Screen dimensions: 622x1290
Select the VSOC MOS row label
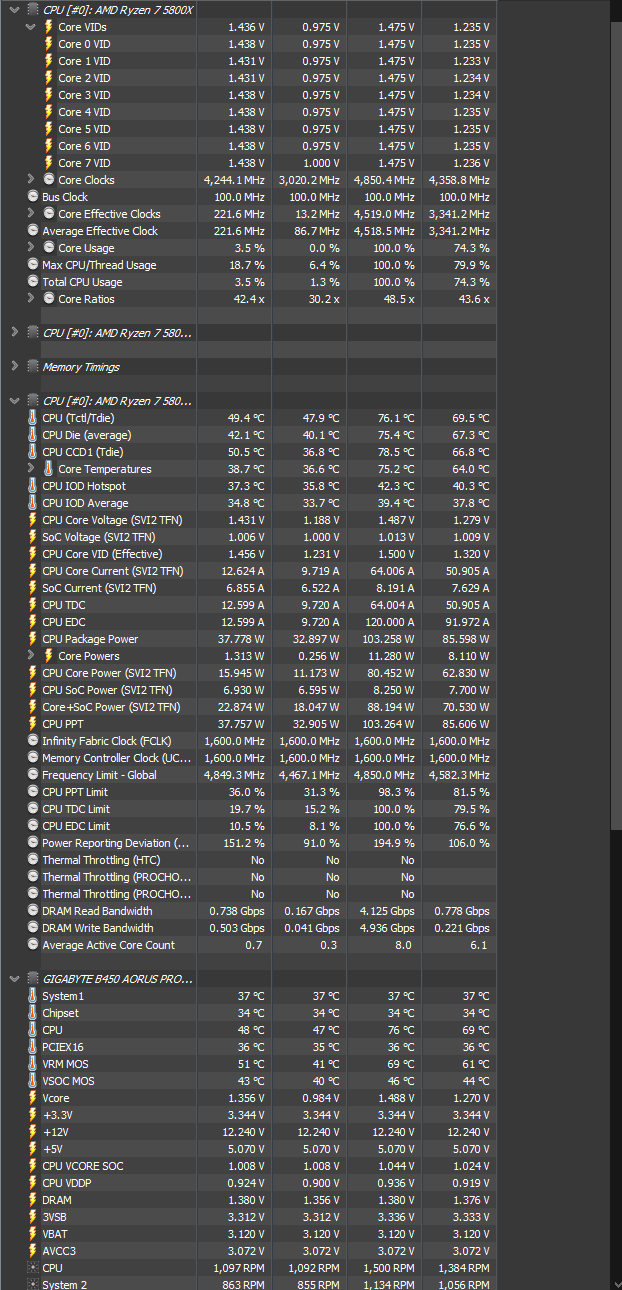click(x=68, y=1081)
